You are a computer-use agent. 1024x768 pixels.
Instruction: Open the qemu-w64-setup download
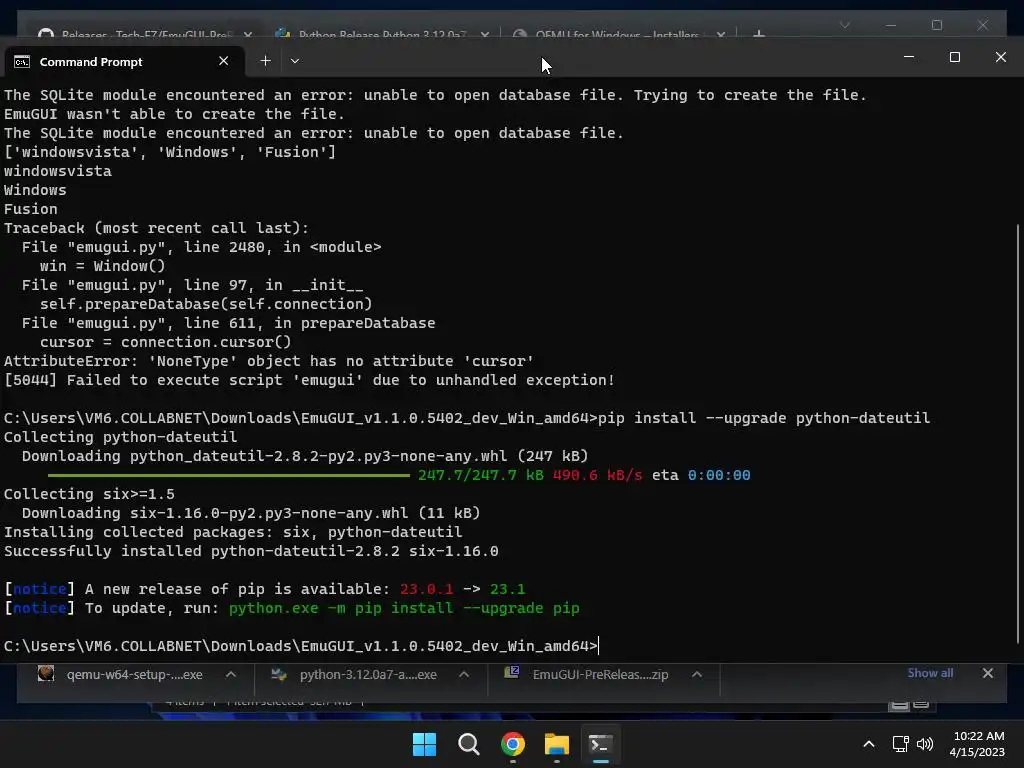[x=134, y=675]
